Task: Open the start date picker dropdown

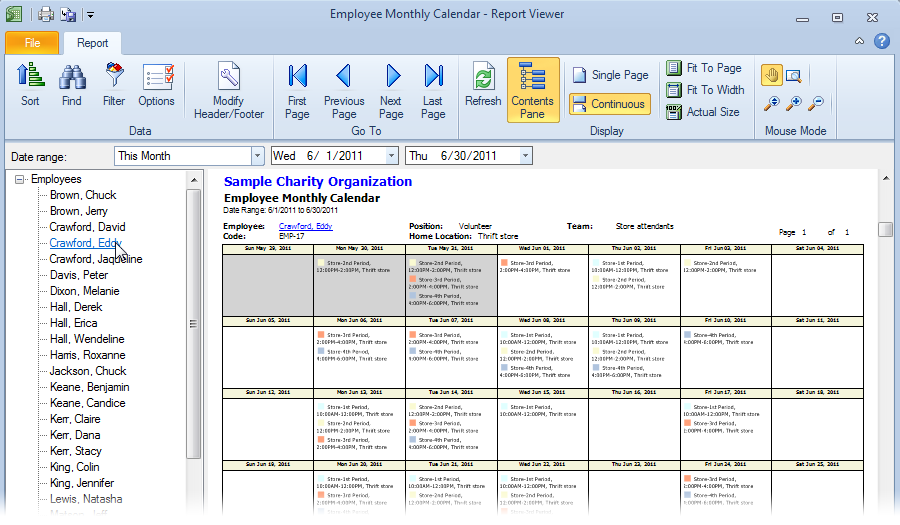Action: pos(391,156)
